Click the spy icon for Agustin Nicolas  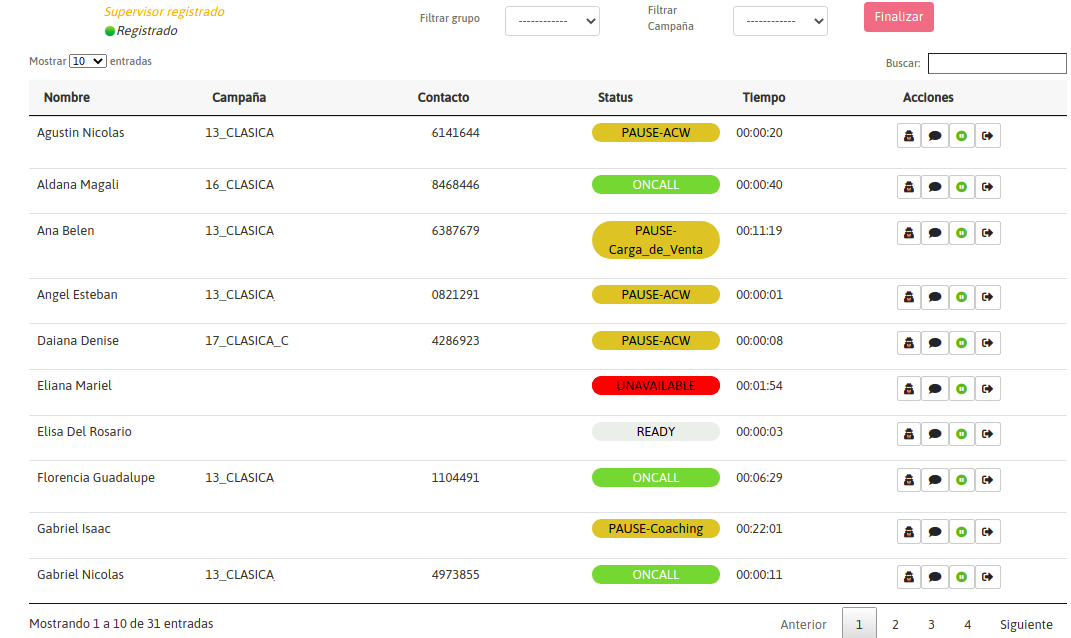[x=908, y=136]
